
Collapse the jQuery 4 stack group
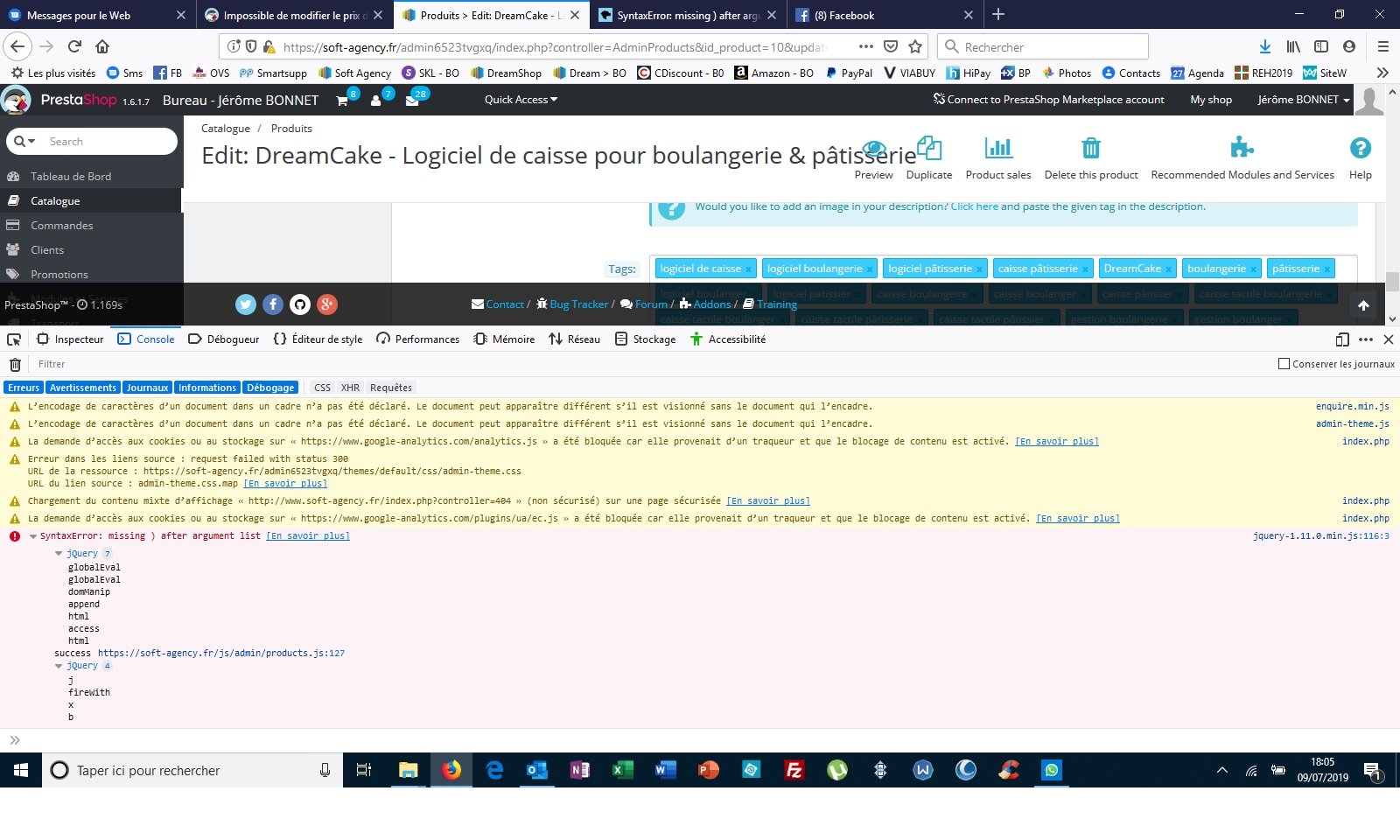pos(59,666)
